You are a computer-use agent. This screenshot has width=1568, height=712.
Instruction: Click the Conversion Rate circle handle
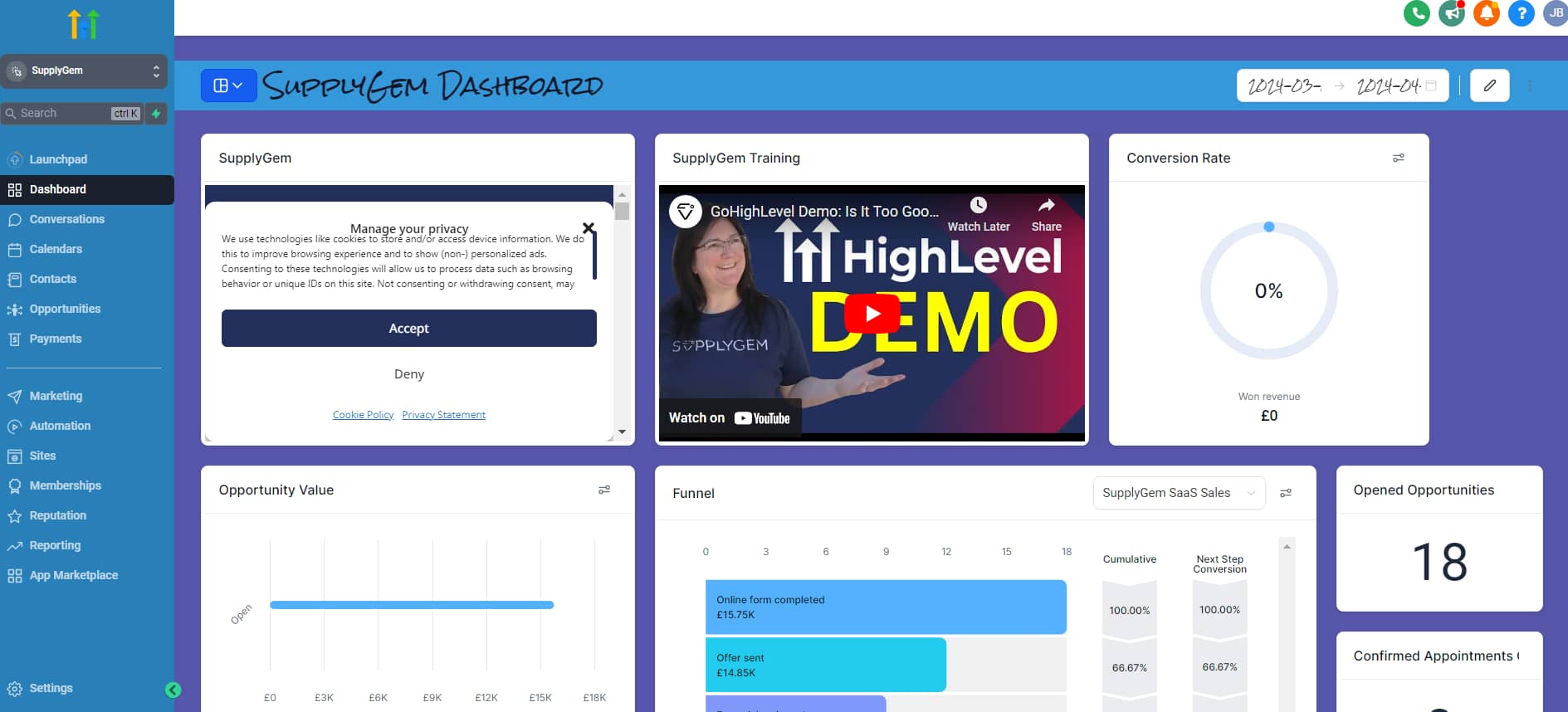click(x=1268, y=227)
